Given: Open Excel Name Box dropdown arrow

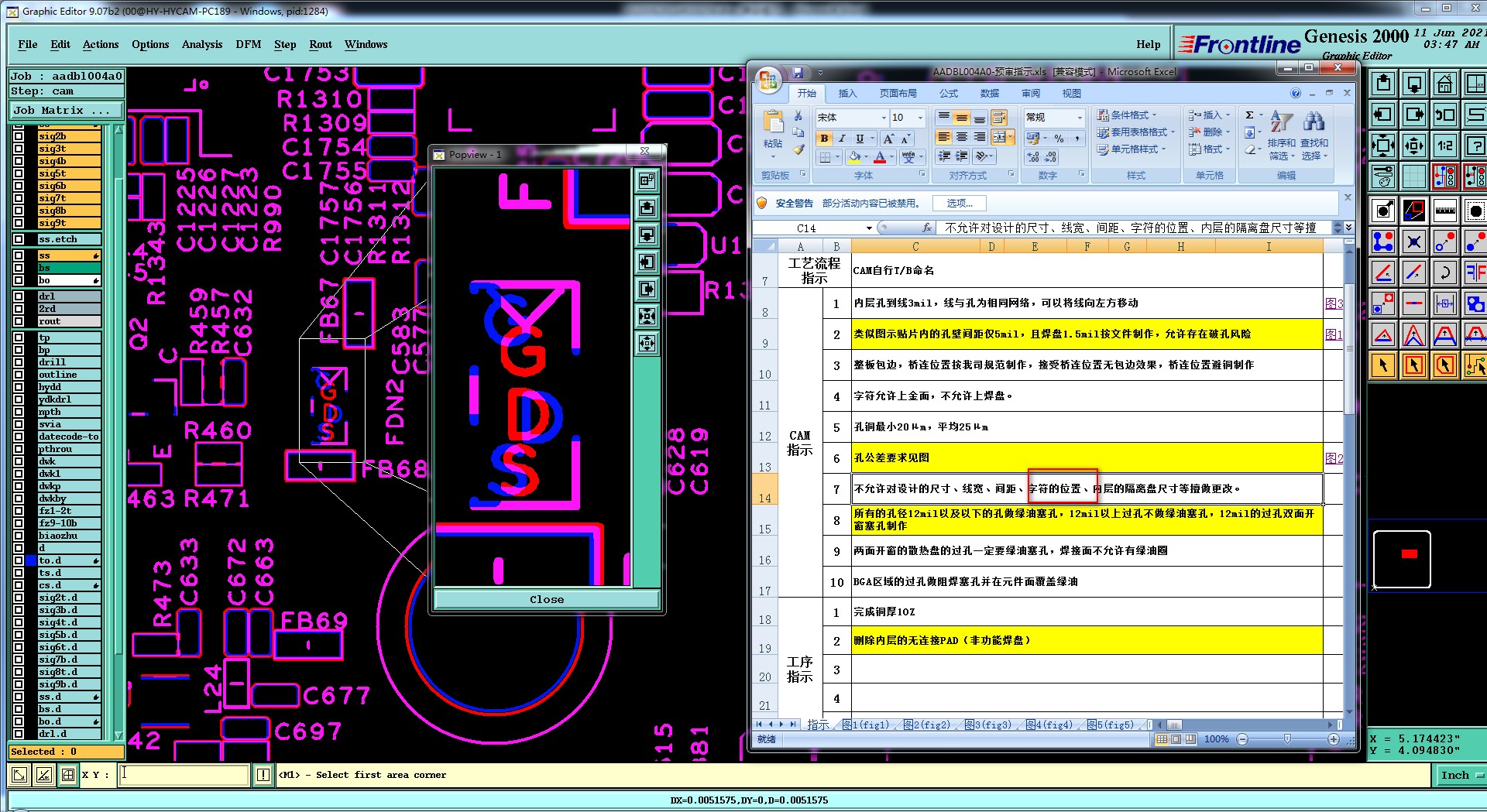Looking at the screenshot, I should tap(869, 228).
